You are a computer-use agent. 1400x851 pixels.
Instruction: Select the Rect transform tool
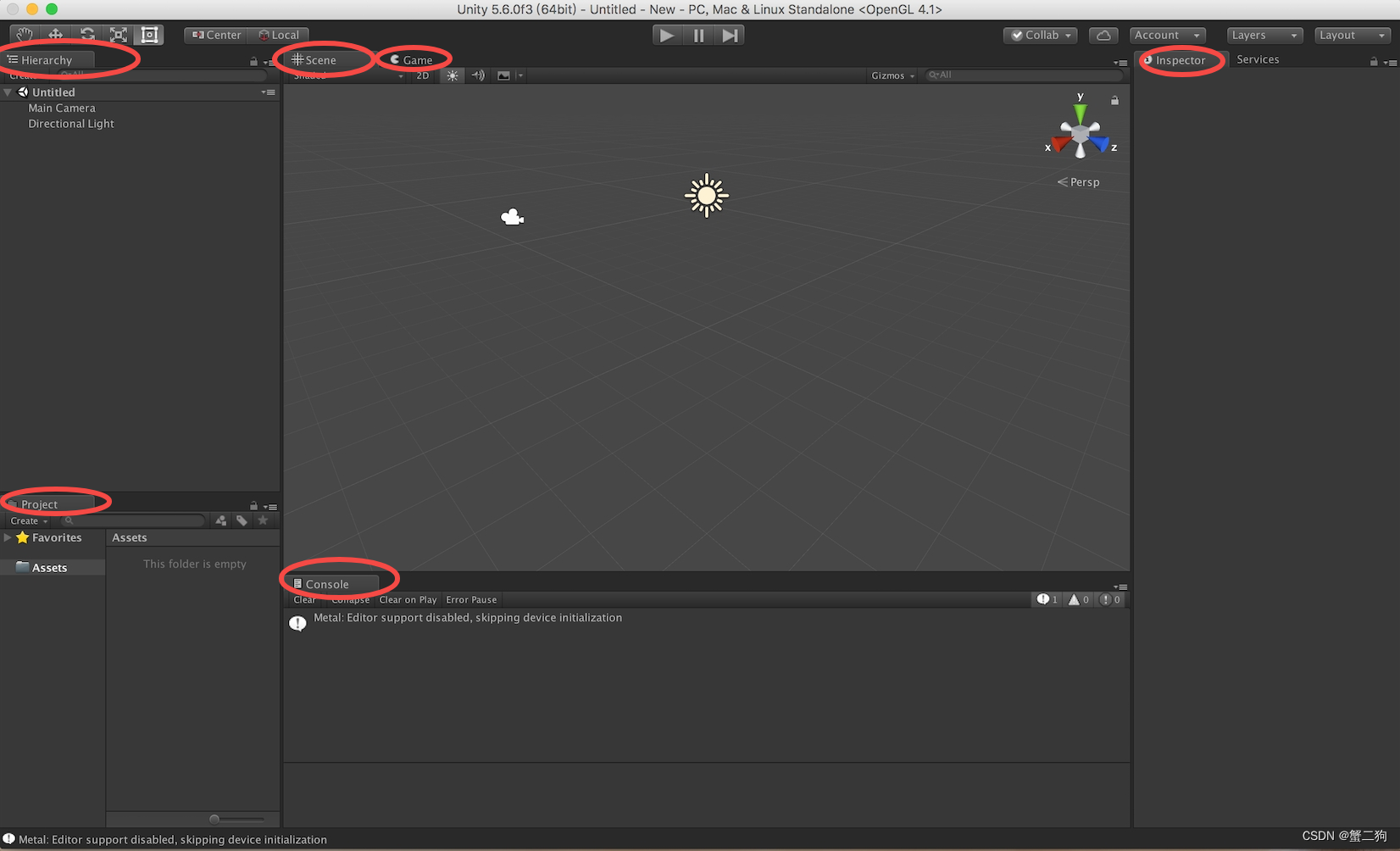click(150, 35)
